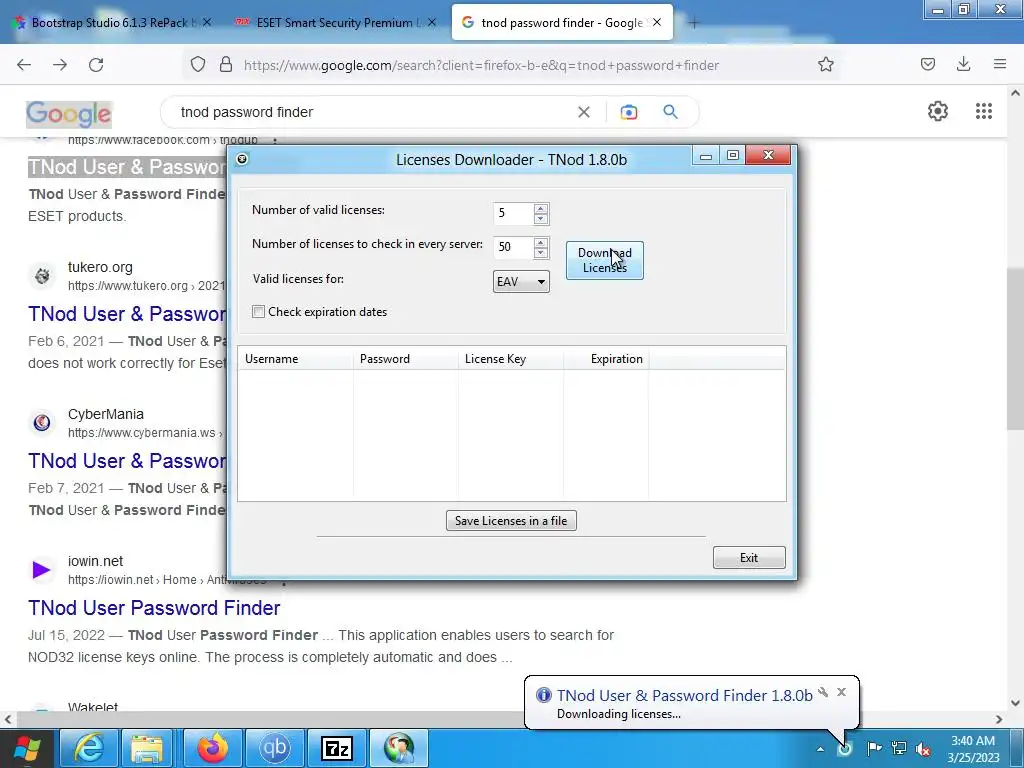This screenshot has width=1024, height=768.
Task: Open the Google apps grid
Action: pyautogui.click(x=984, y=111)
